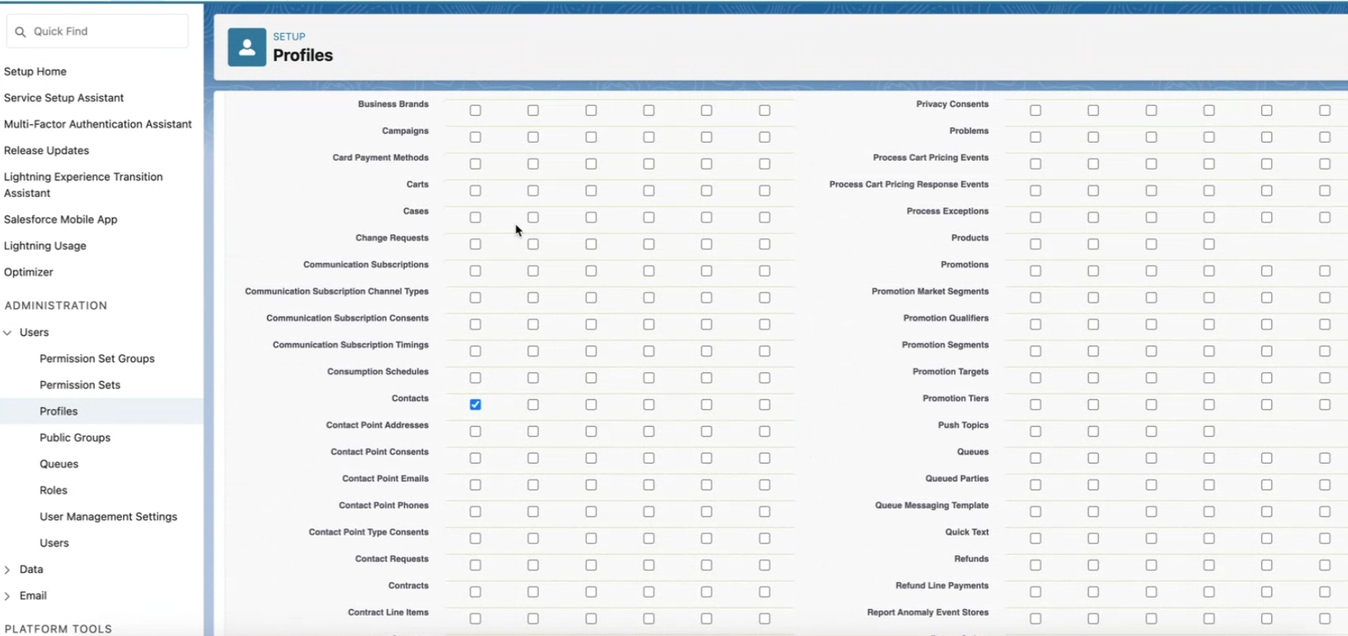This screenshot has width=1348, height=636.
Task: Tick the first checkbox for Campaigns
Action: tap(475, 137)
